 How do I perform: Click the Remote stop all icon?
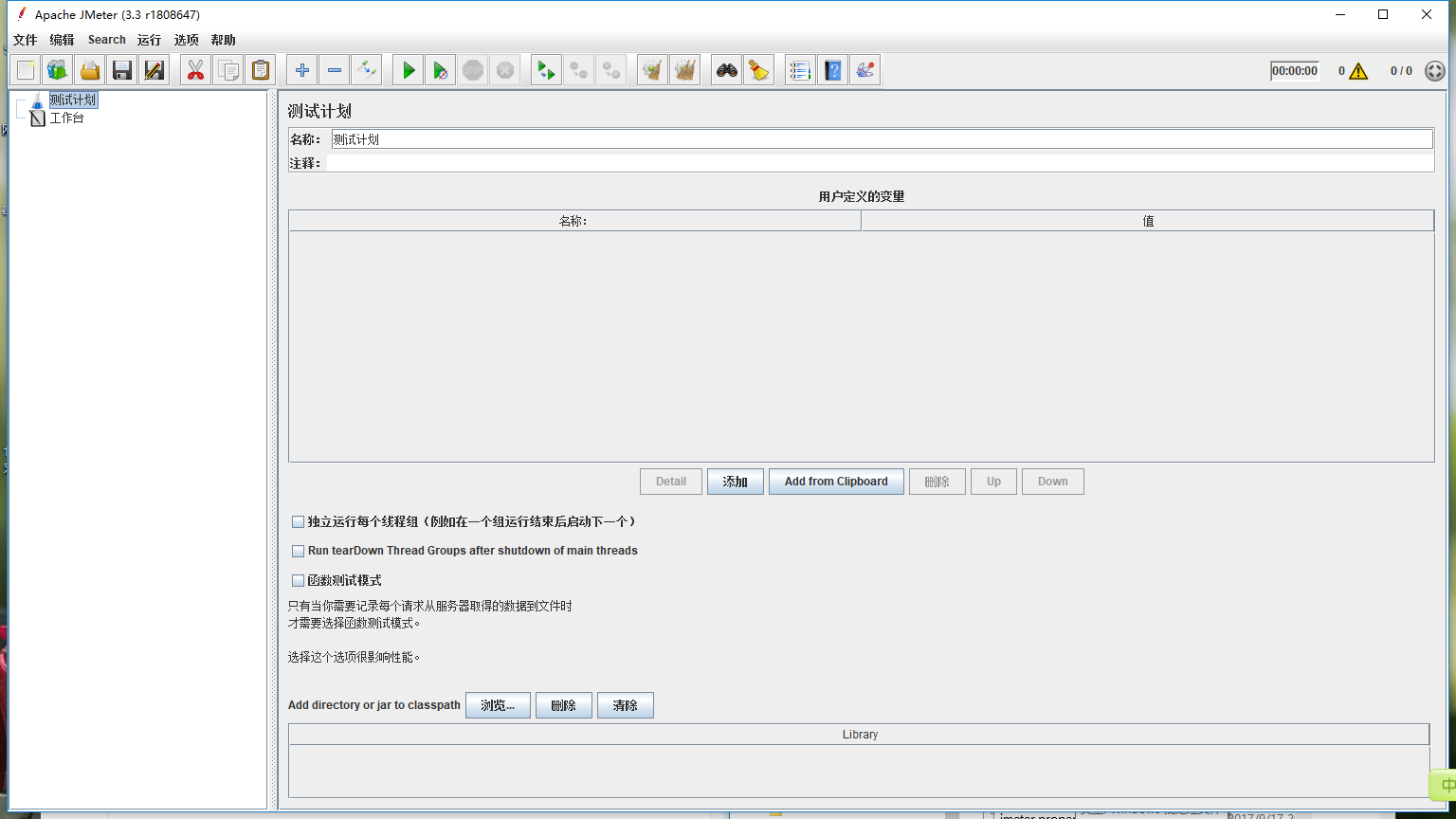pos(579,70)
